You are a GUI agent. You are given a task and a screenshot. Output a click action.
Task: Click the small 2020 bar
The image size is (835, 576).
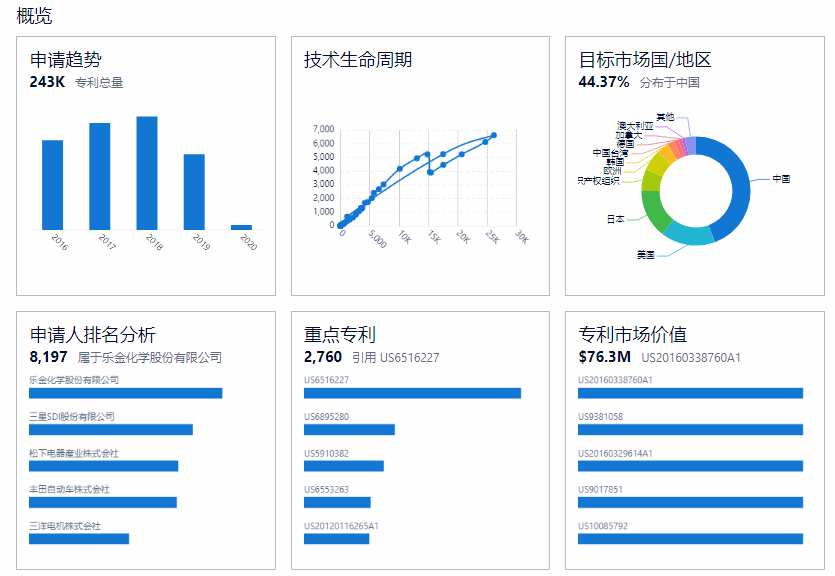(x=241, y=227)
